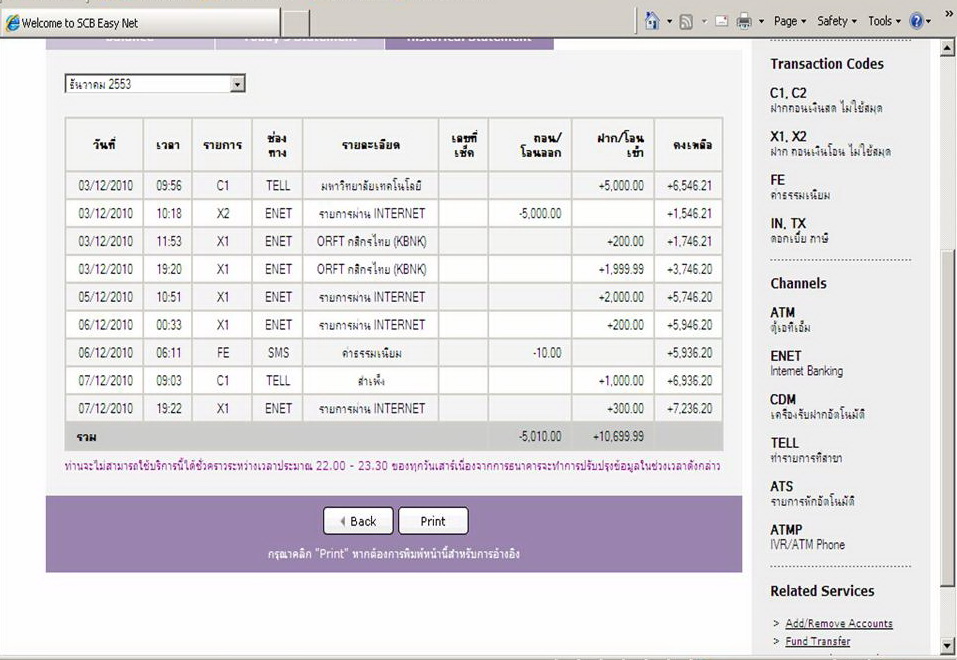Open the Help dropdown arrow
The image size is (957, 660).
pos(928,22)
